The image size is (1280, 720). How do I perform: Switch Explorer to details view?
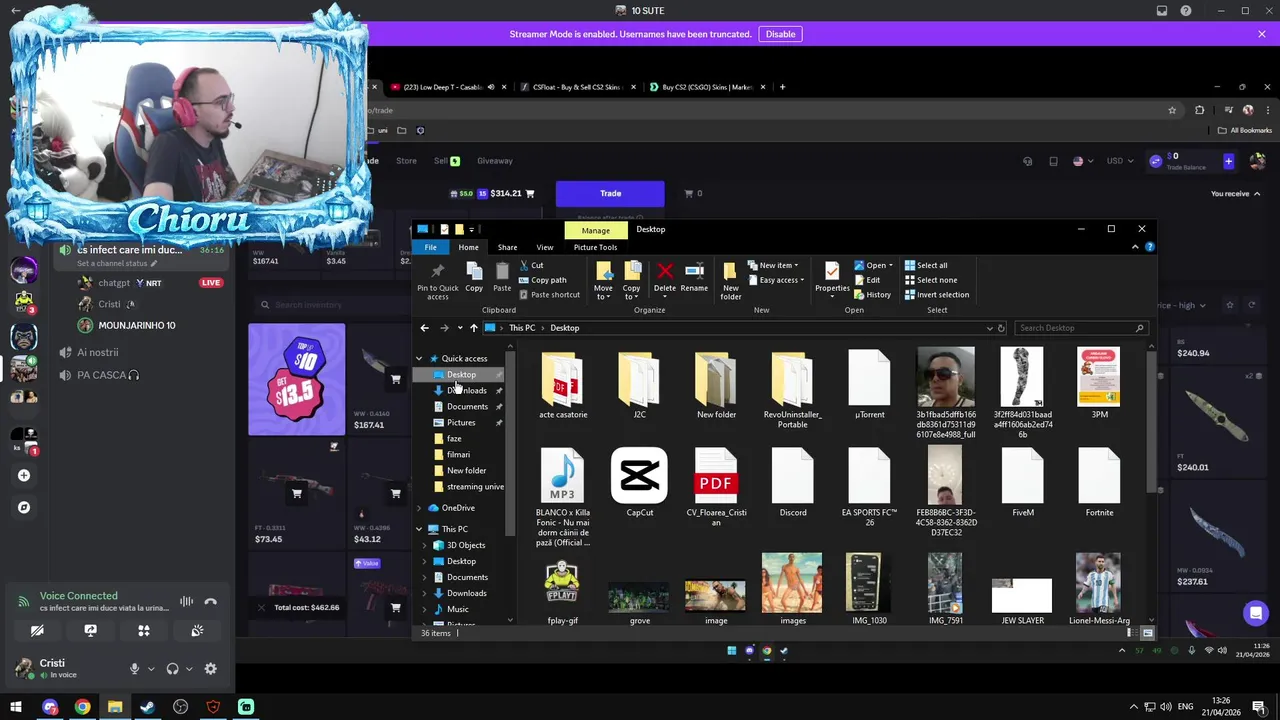[1132, 633]
